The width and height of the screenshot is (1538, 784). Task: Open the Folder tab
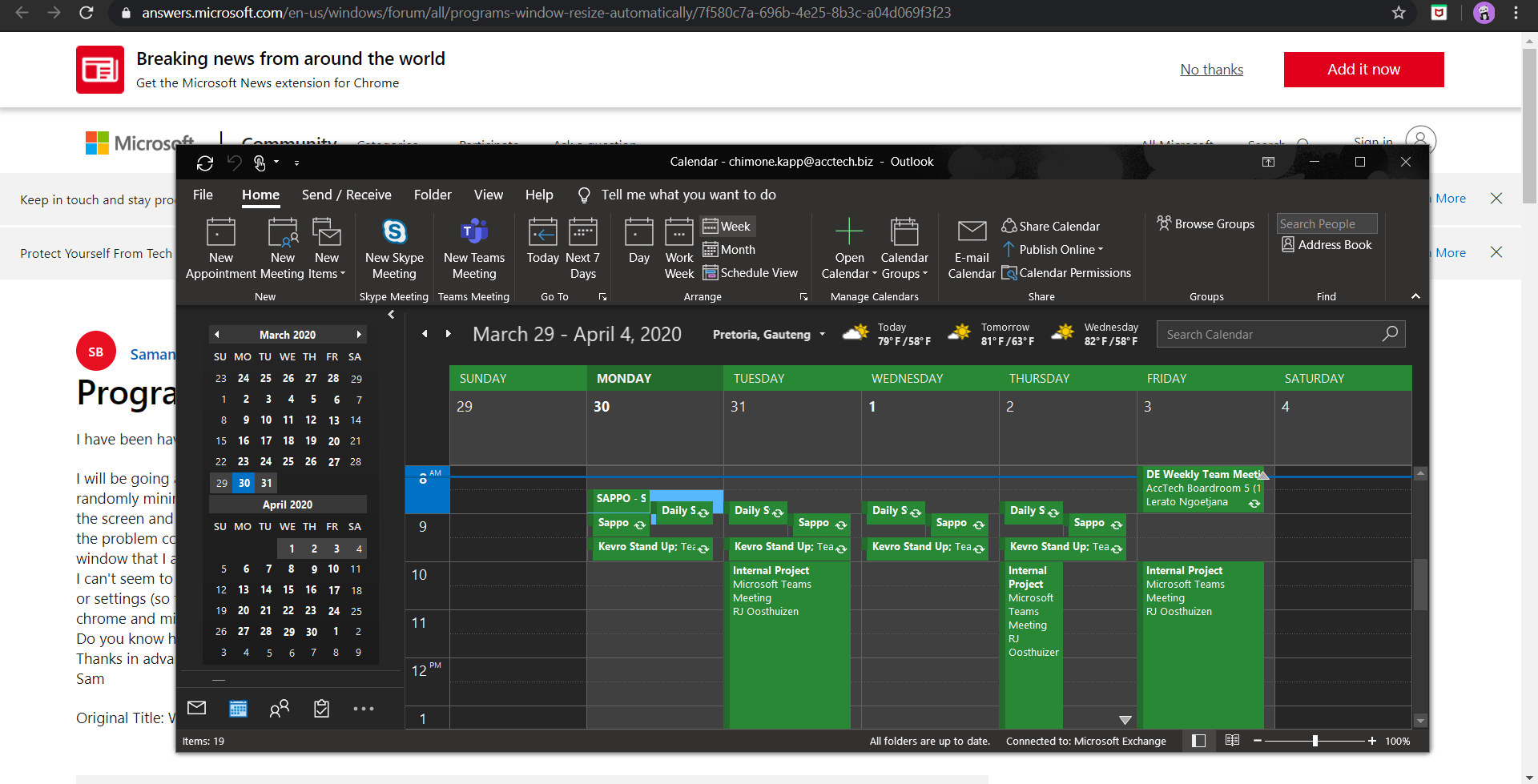[433, 195]
